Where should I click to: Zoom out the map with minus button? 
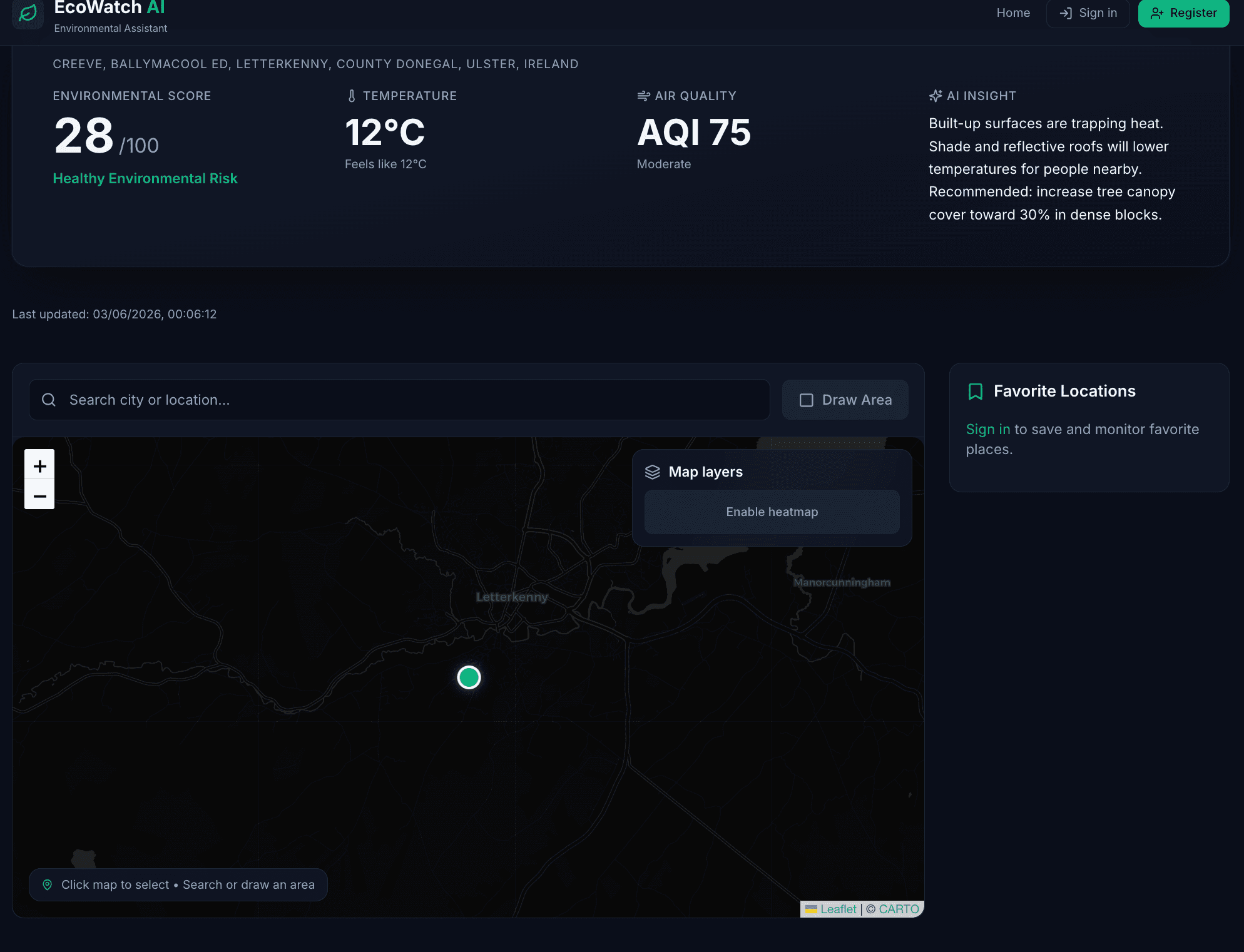(39, 495)
